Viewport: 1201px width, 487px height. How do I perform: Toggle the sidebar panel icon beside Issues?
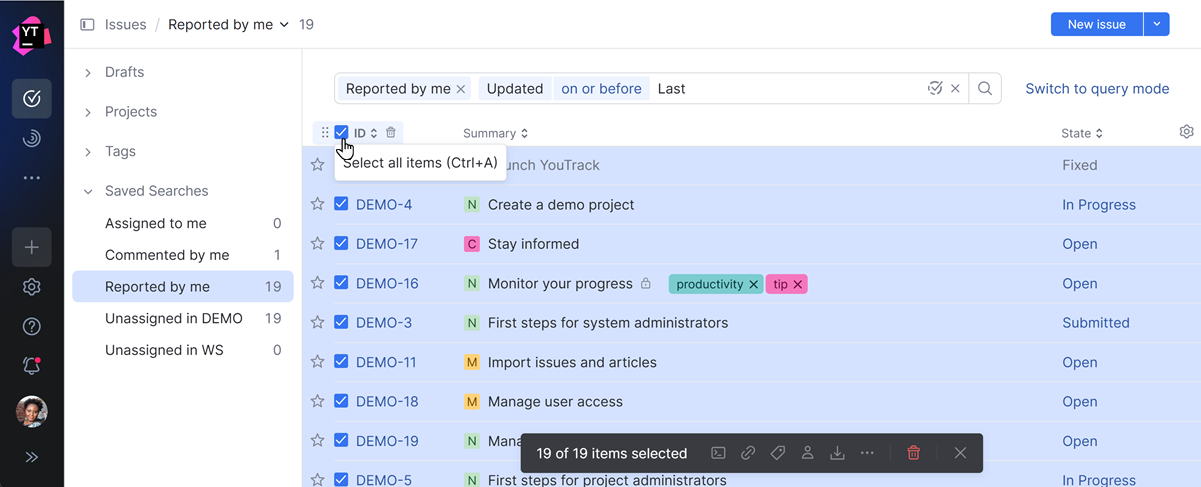click(x=87, y=24)
